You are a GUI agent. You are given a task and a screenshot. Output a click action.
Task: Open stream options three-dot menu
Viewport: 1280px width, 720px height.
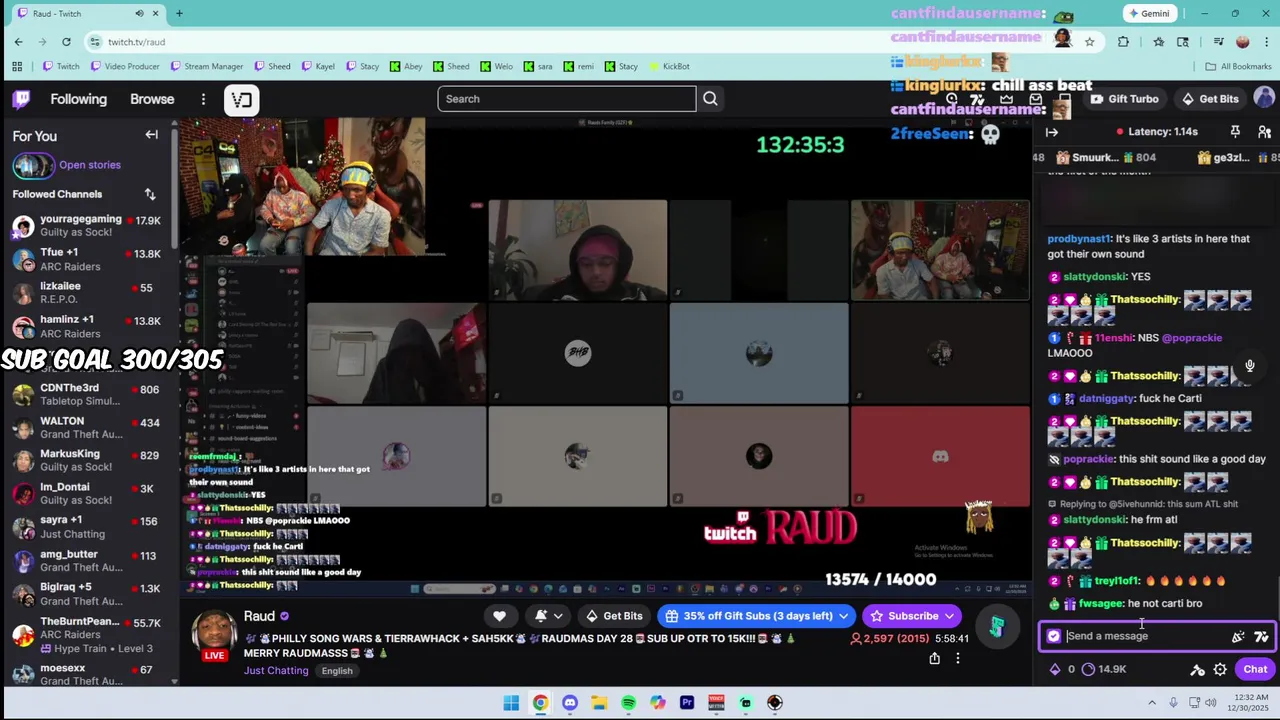click(958, 658)
